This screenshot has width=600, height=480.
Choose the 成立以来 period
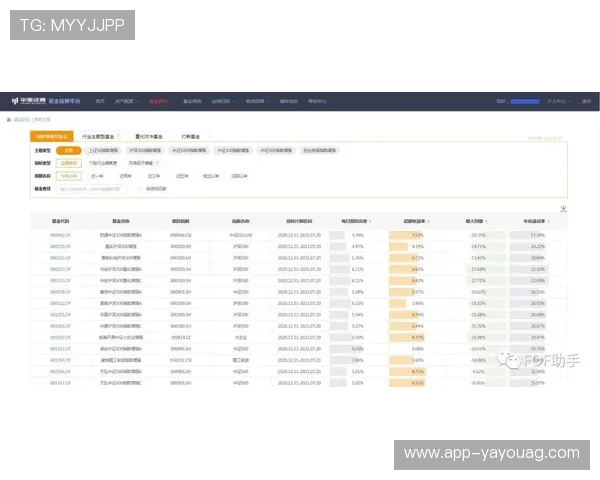[211, 176]
